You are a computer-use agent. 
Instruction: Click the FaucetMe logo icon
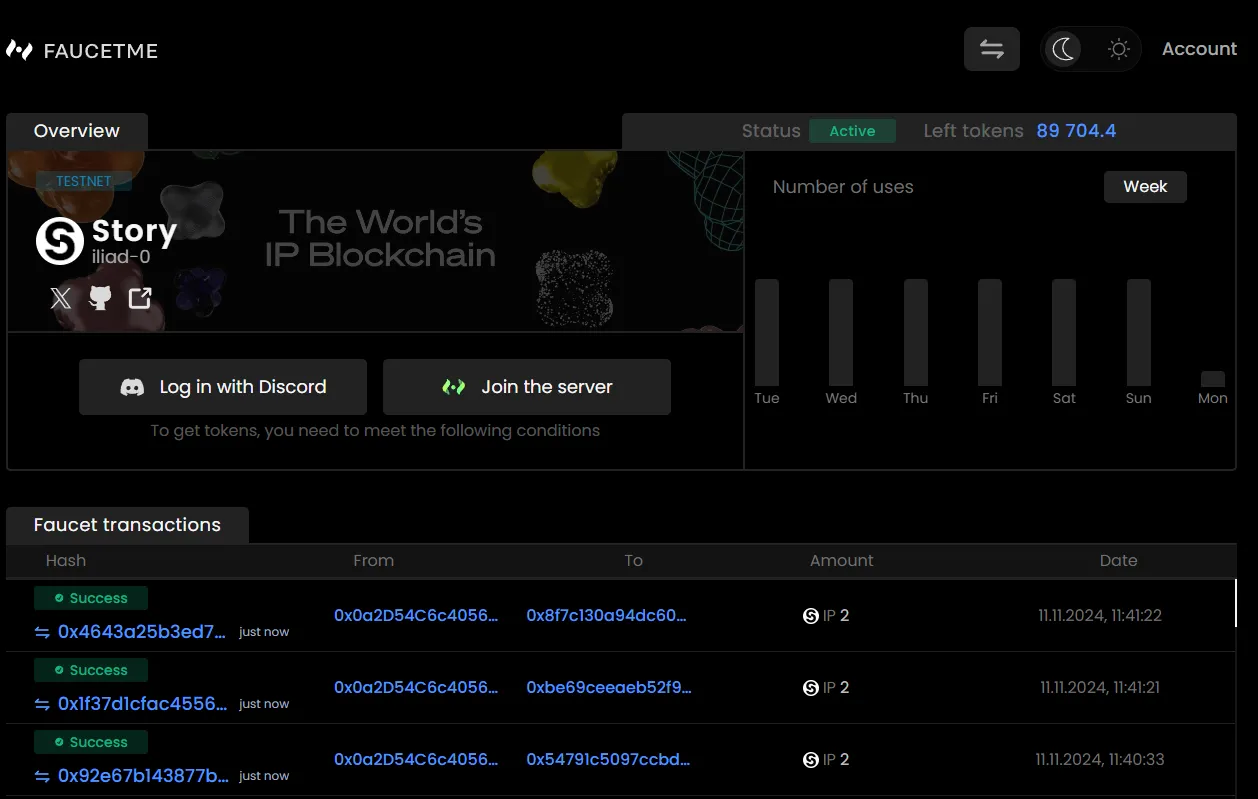pos(19,50)
